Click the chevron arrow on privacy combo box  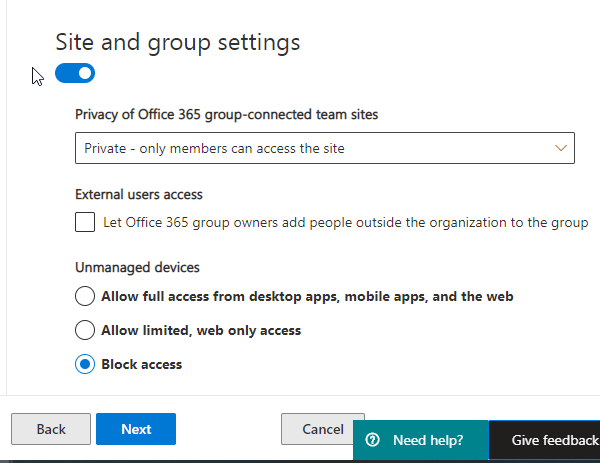(560, 148)
